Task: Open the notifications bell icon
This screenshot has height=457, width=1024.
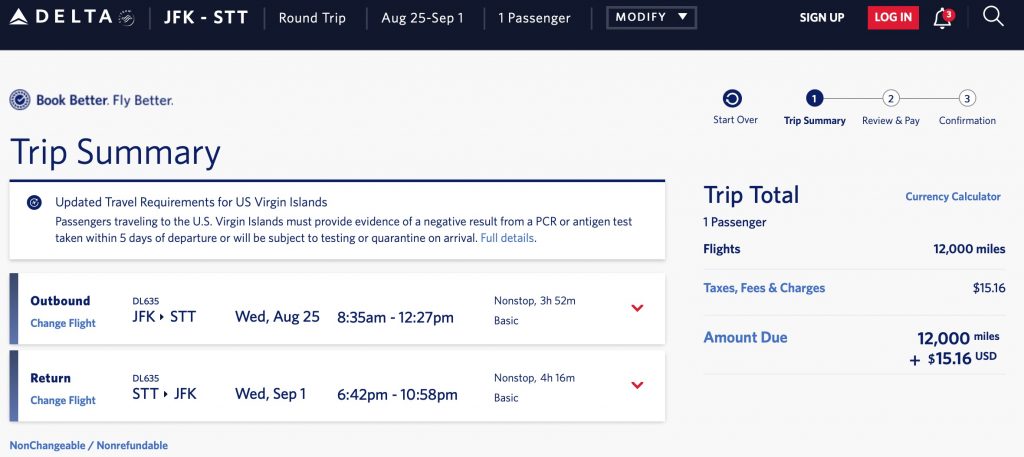Action: click(942, 18)
